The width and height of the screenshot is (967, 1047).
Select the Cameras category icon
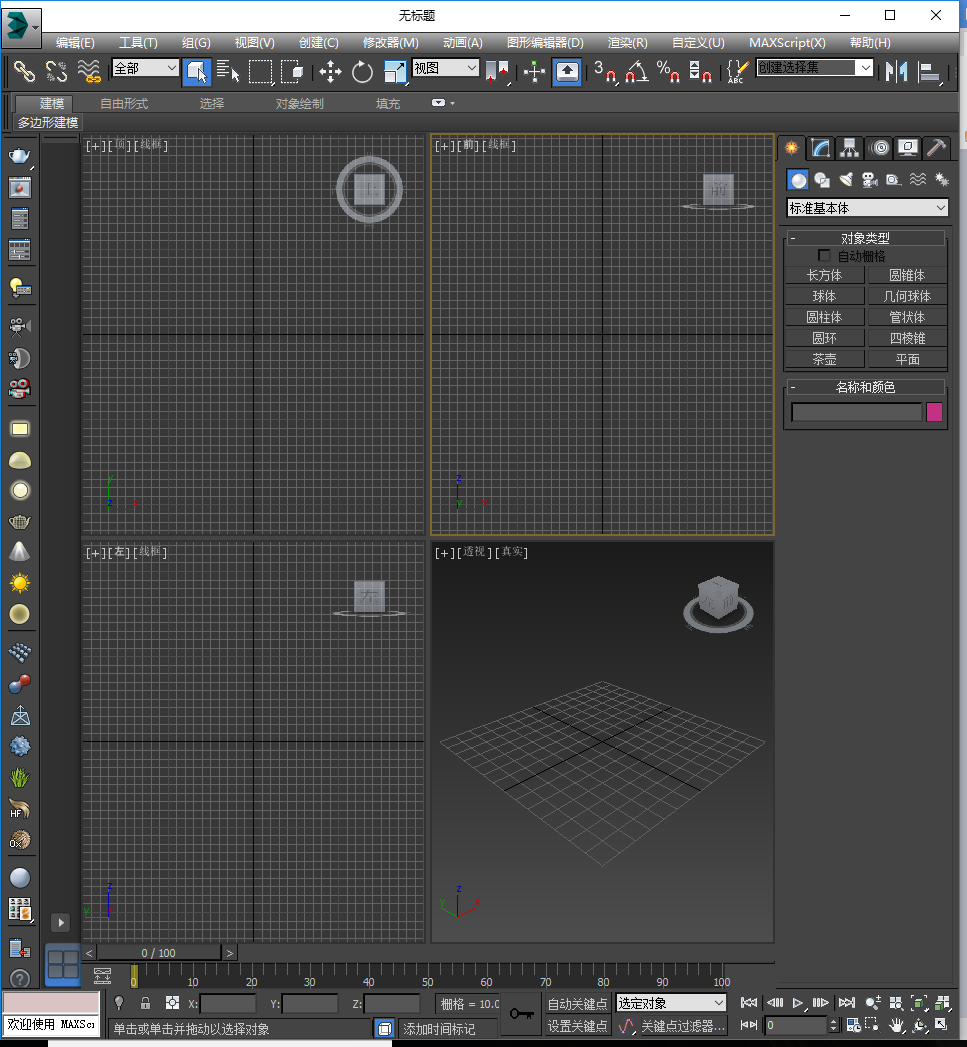[869, 180]
